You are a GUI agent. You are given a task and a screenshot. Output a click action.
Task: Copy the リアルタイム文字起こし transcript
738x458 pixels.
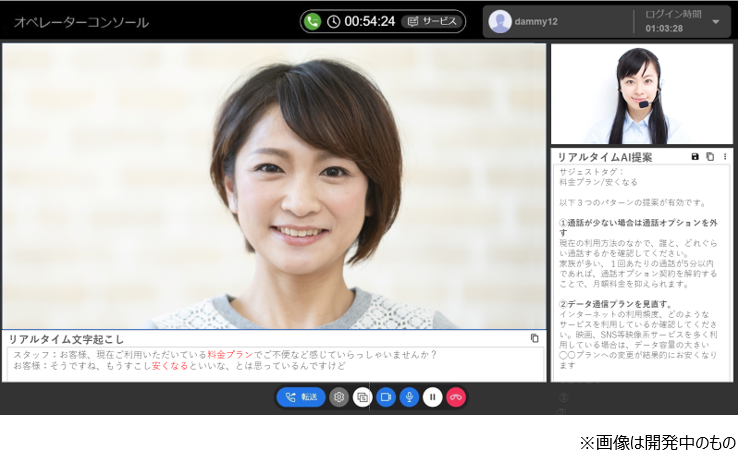coord(534,338)
